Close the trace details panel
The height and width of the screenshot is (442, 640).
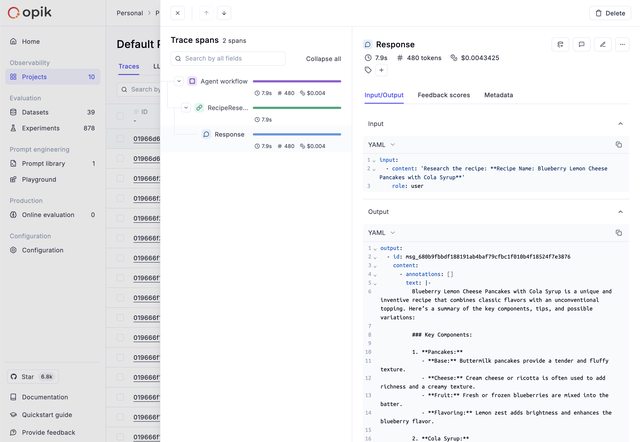pos(177,13)
